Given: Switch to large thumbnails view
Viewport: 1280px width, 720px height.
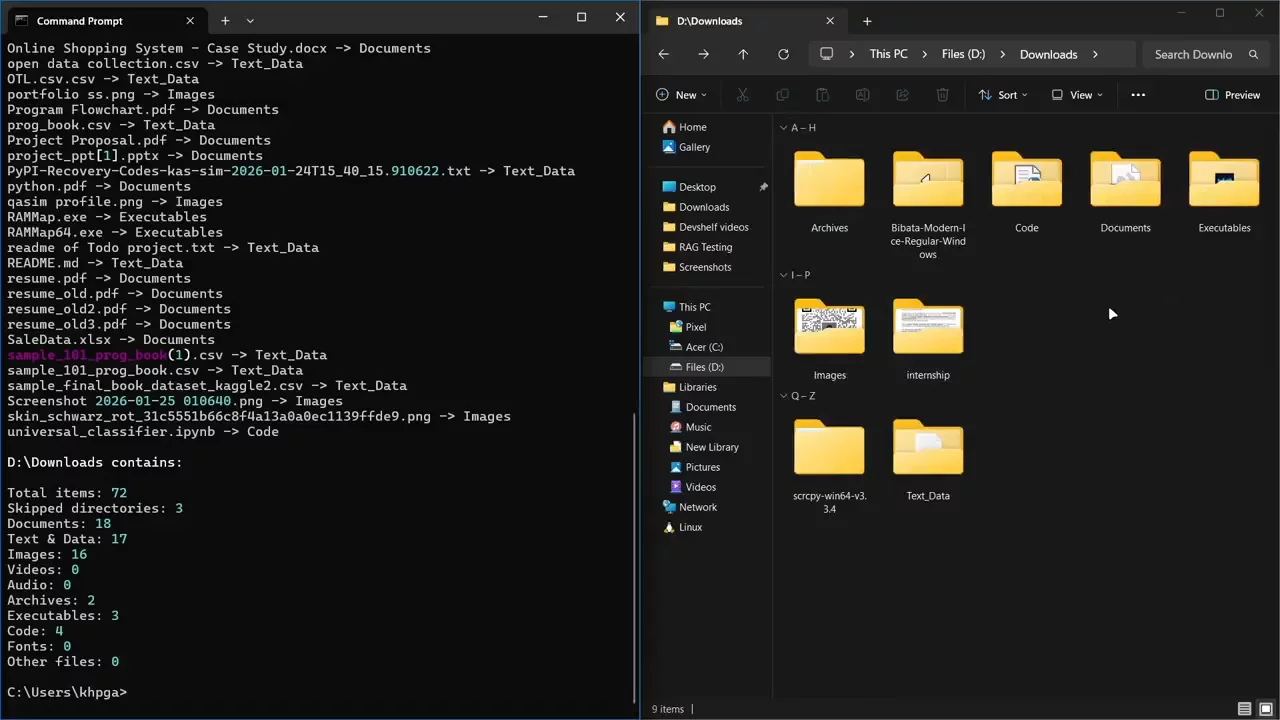Looking at the screenshot, I should click(1265, 709).
